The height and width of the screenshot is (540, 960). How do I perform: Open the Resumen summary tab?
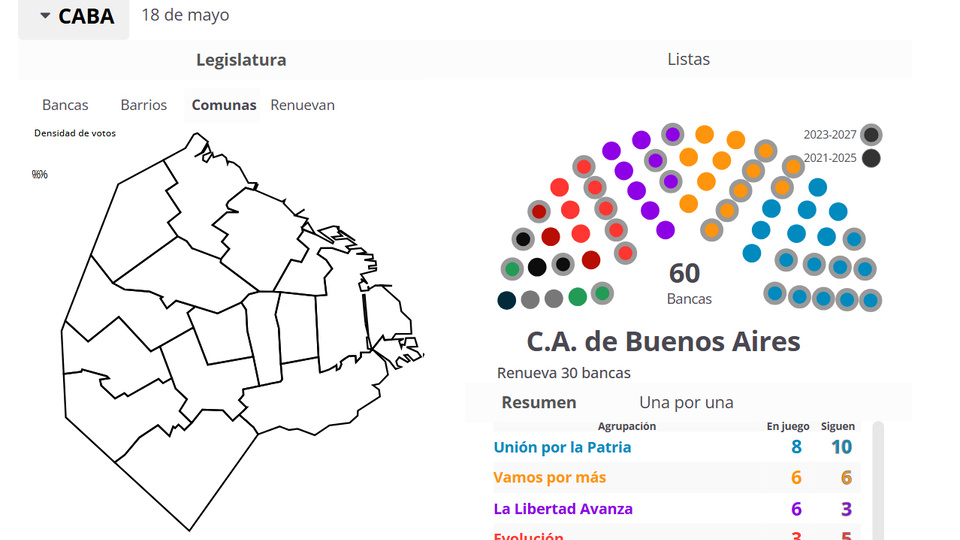[538, 402]
